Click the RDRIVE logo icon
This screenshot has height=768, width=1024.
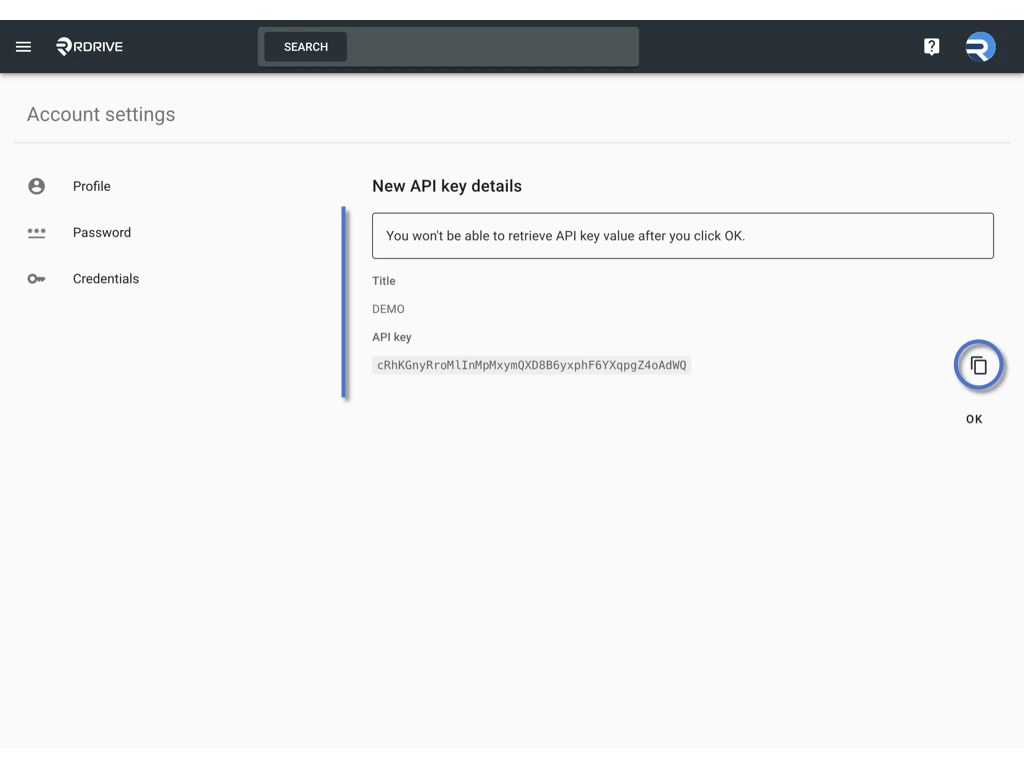coord(63,46)
